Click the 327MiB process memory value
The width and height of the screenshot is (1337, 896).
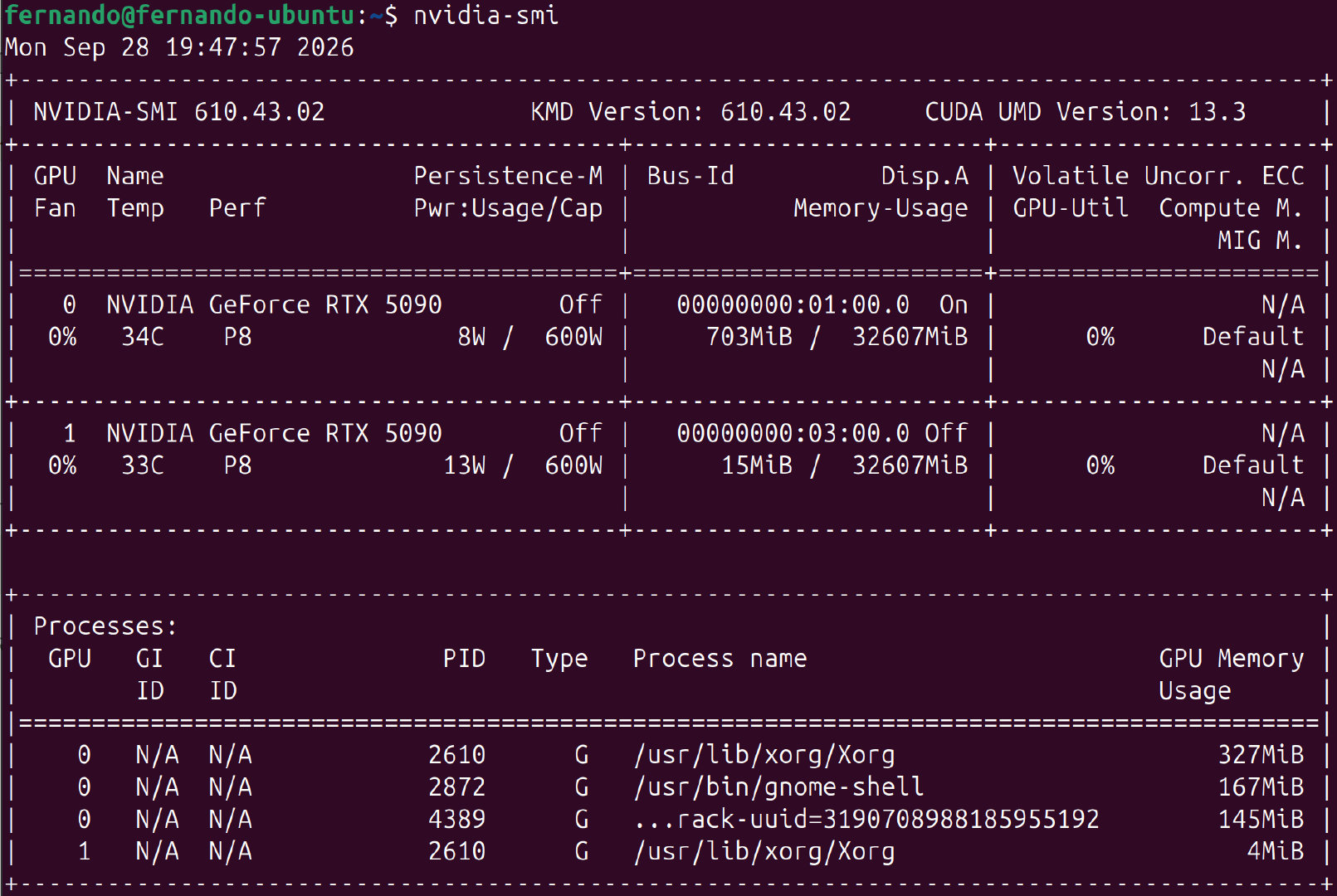tap(1260, 755)
